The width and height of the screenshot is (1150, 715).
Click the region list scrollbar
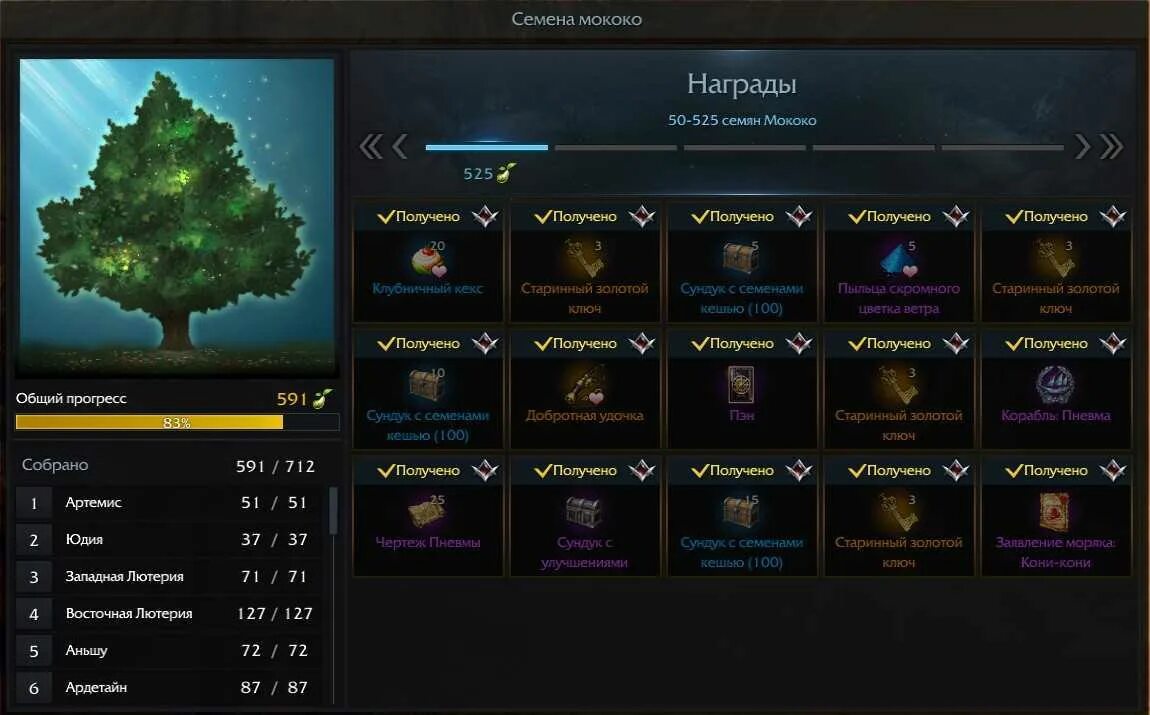334,511
